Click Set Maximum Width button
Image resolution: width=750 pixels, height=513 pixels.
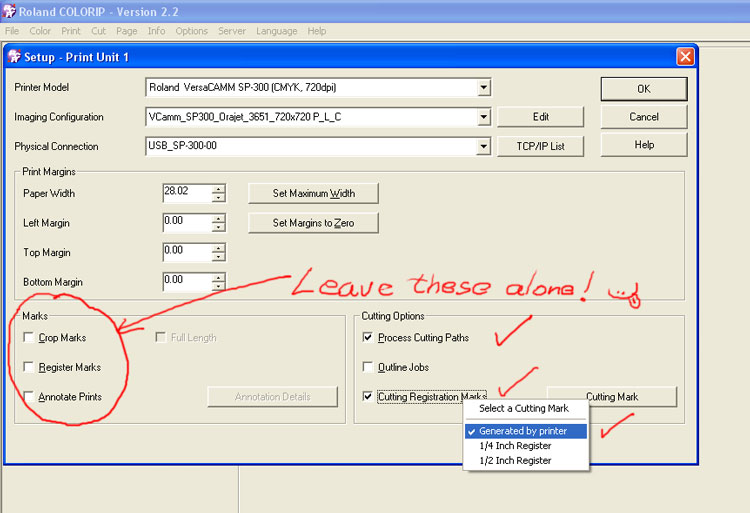[313, 194]
